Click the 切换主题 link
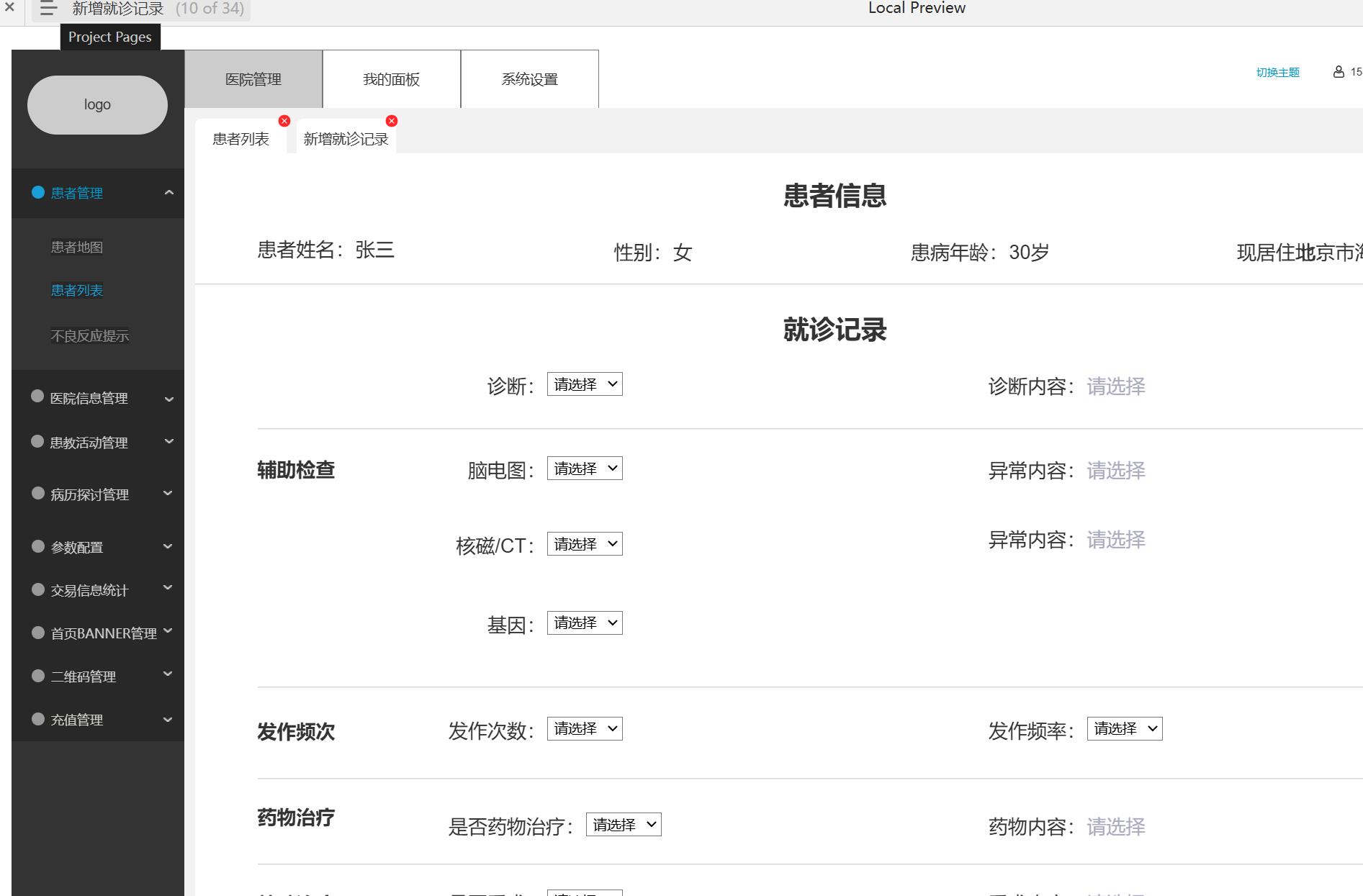1363x896 pixels. pos(1278,73)
